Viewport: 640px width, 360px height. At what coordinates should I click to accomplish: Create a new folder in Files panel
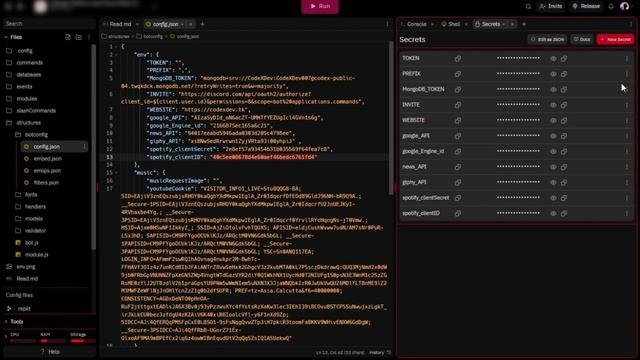78,37
